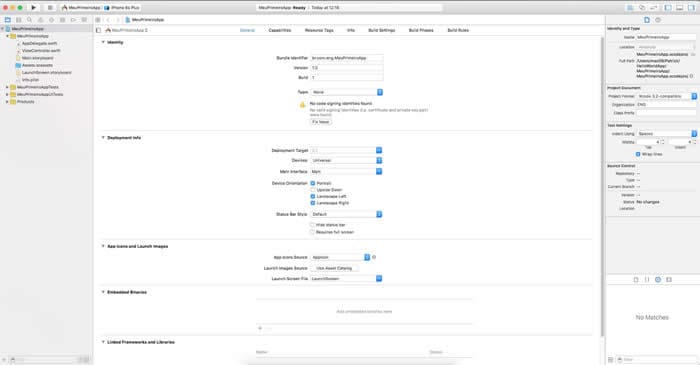
Task: Expand the Products folder
Action: 7,102
